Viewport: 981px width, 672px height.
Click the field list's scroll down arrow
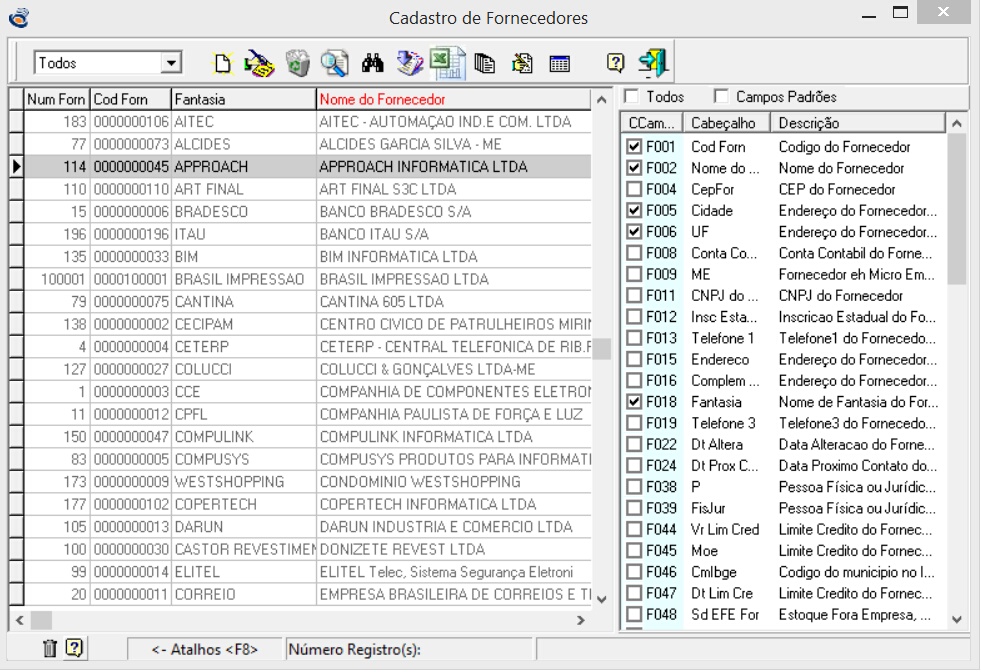coord(957,619)
